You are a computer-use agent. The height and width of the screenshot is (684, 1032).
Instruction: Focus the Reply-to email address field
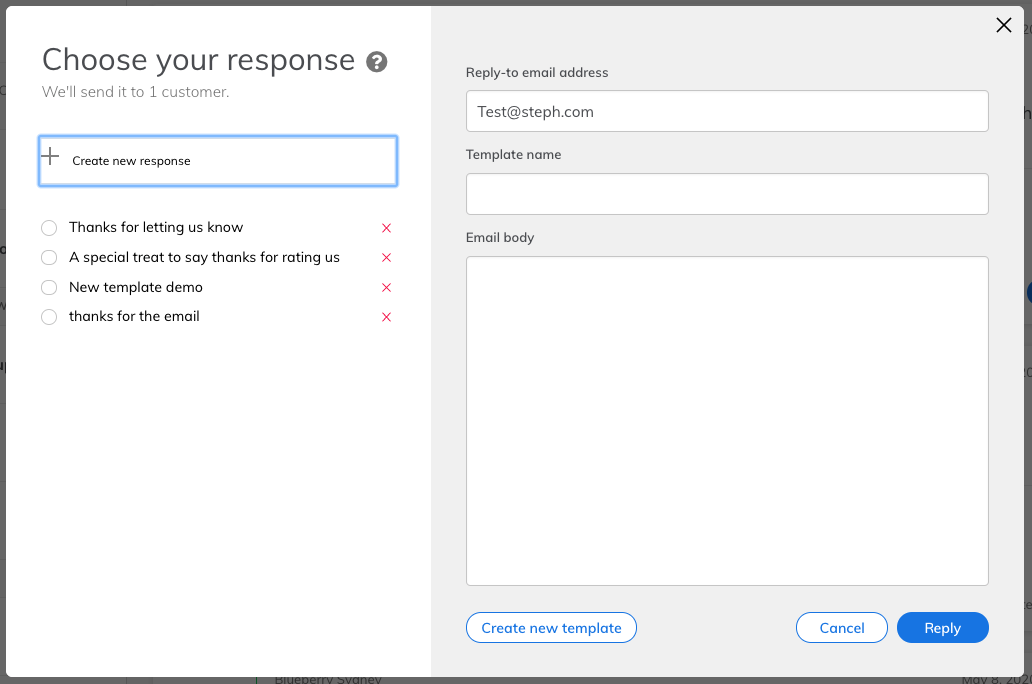tap(727, 112)
